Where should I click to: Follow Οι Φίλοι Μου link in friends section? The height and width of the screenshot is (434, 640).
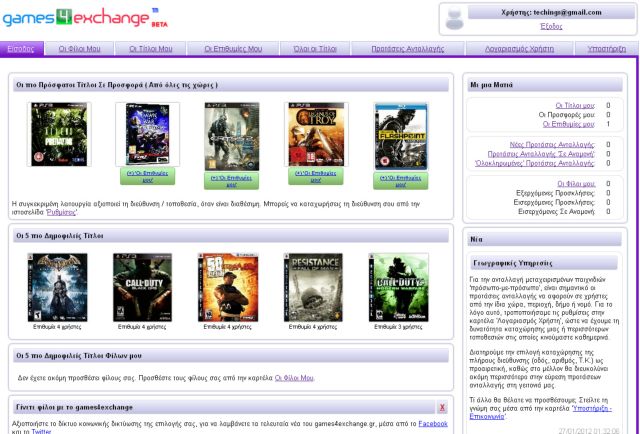coord(294,378)
